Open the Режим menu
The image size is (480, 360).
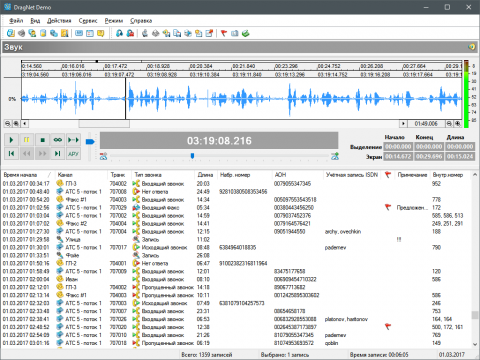(114, 21)
